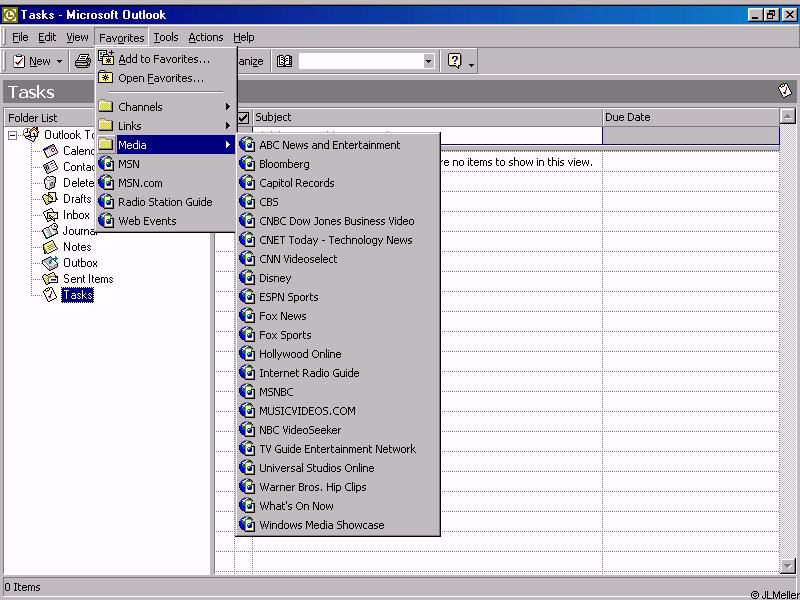
Task: Click the Subject column header
Action: [427, 117]
